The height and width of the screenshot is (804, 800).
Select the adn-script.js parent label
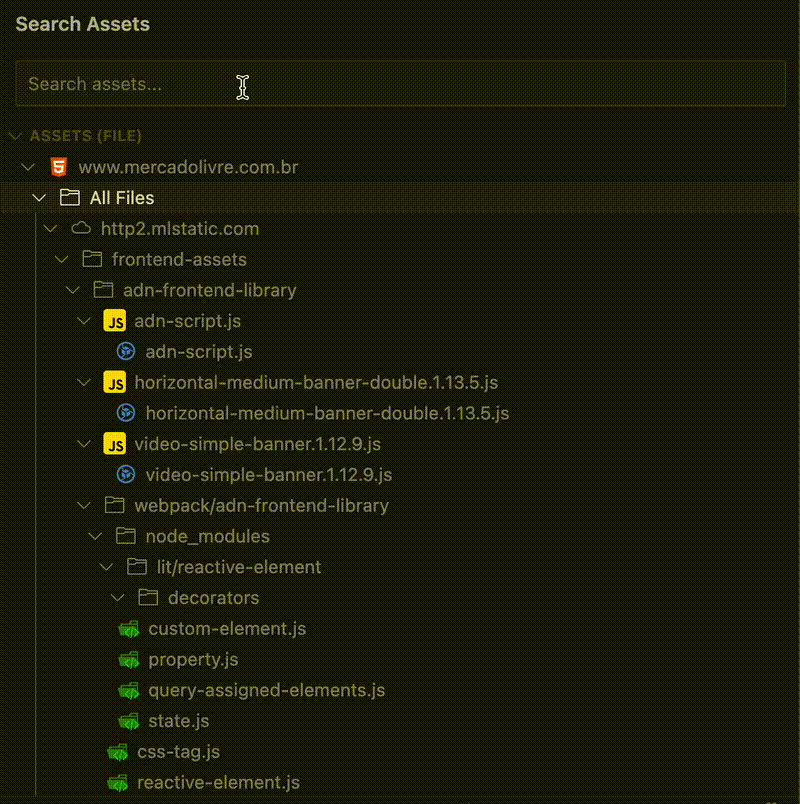tap(188, 321)
